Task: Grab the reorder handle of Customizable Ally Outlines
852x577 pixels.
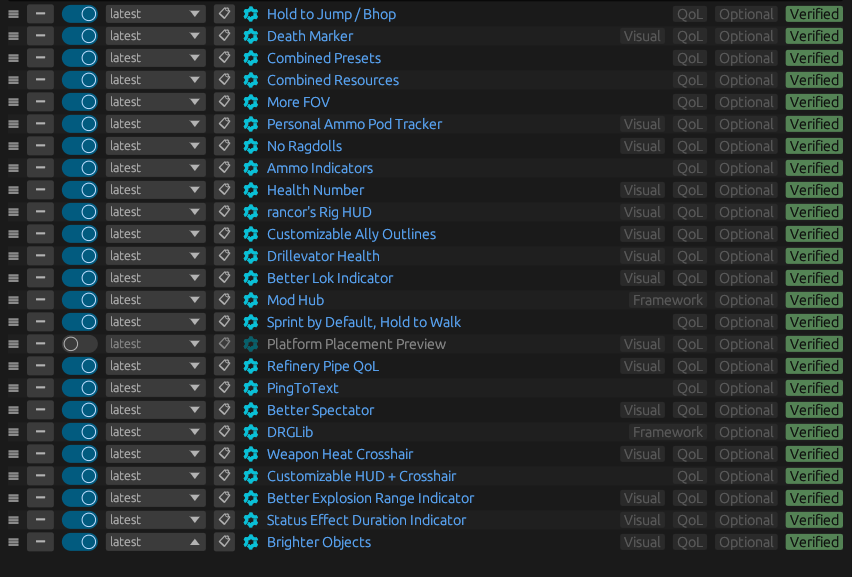Action: [14, 234]
